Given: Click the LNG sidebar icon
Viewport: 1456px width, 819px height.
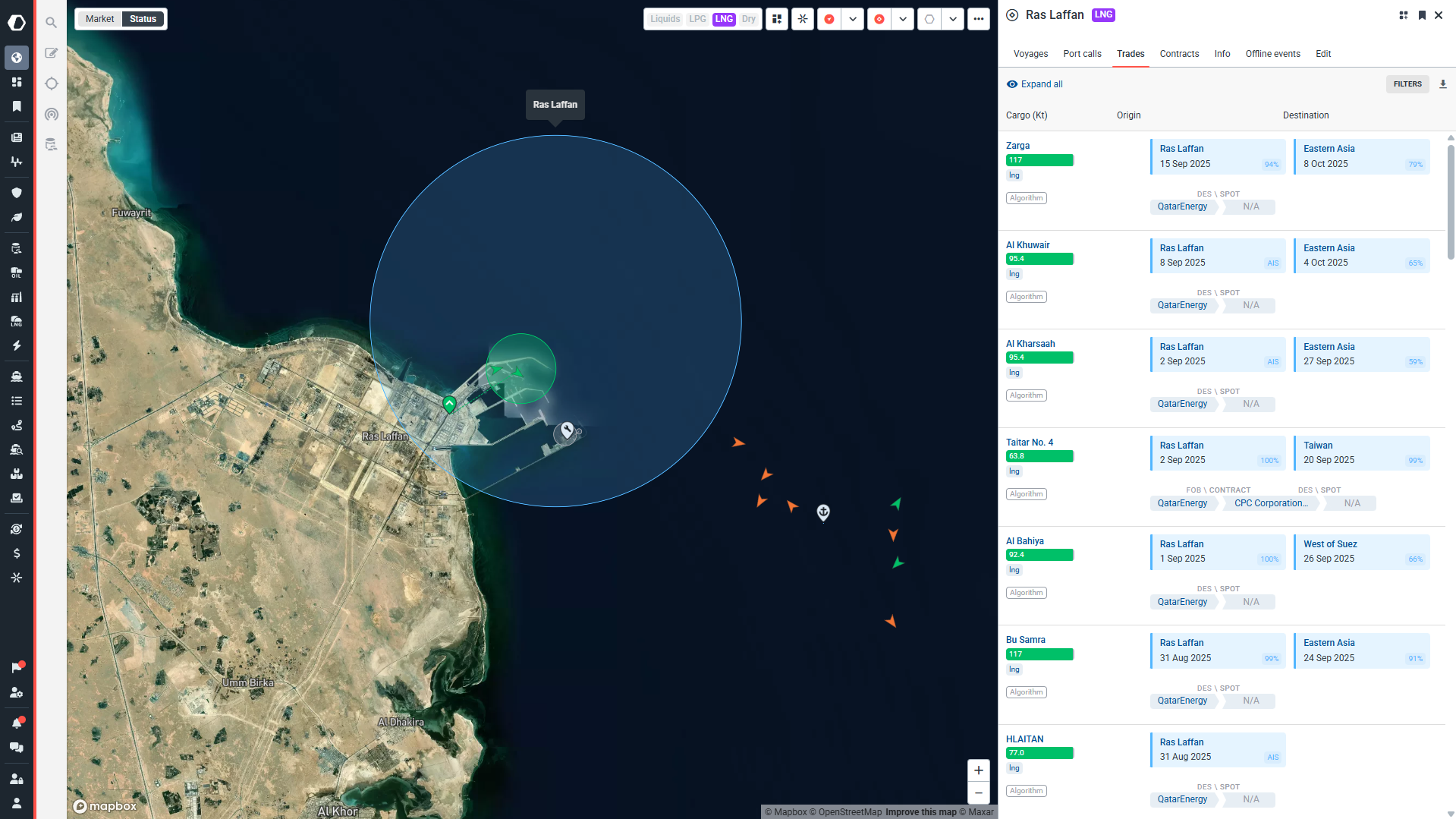Looking at the screenshot, I should [17, 321].
